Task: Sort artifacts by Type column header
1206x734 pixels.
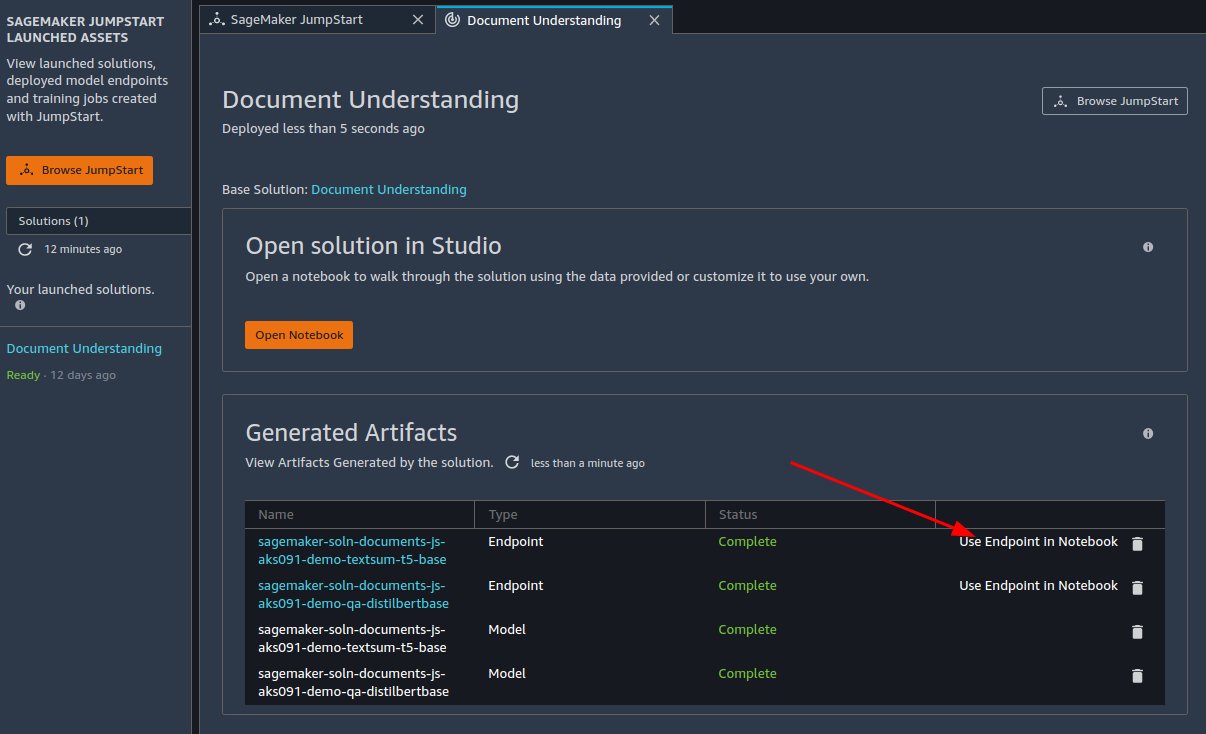Action: [590, 514]
